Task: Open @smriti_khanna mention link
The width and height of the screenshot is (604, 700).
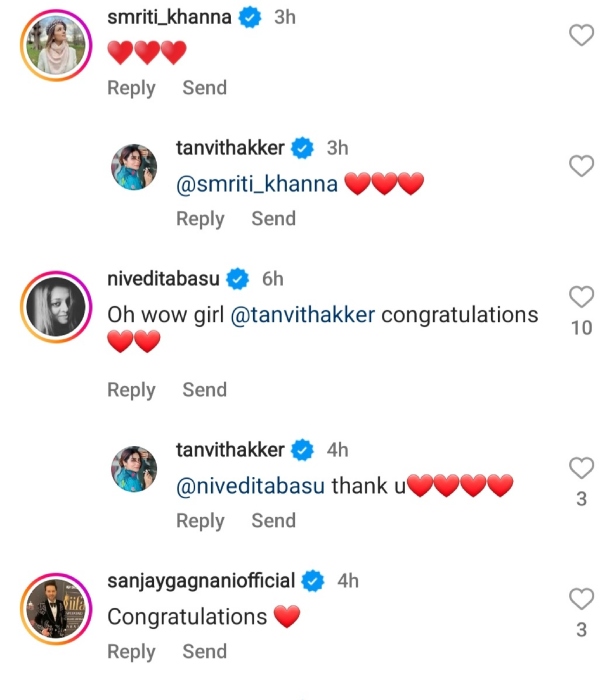Action: coord(257,184)
